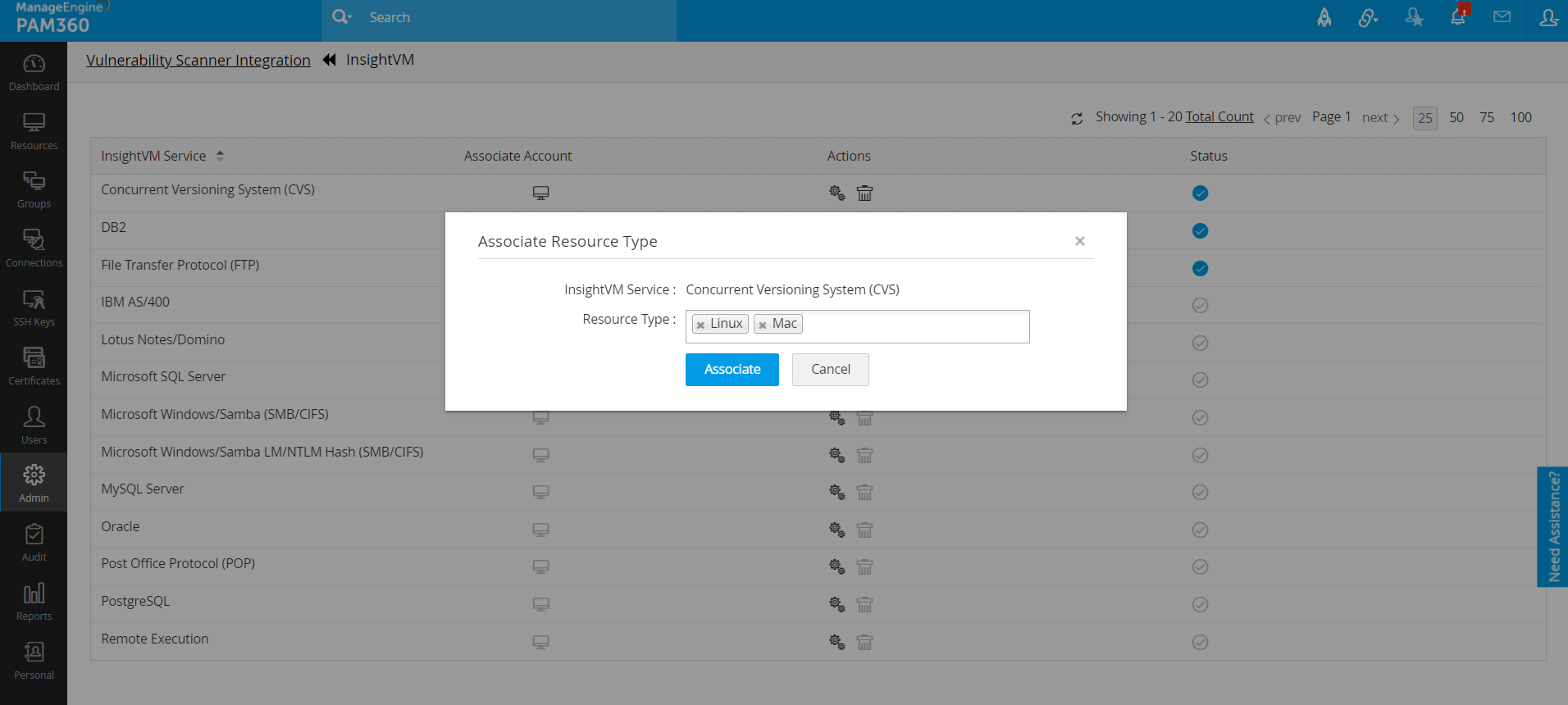This screenshot has width=1568, height=705.
Task: Click the Associate button
Action: pos(732,370)
